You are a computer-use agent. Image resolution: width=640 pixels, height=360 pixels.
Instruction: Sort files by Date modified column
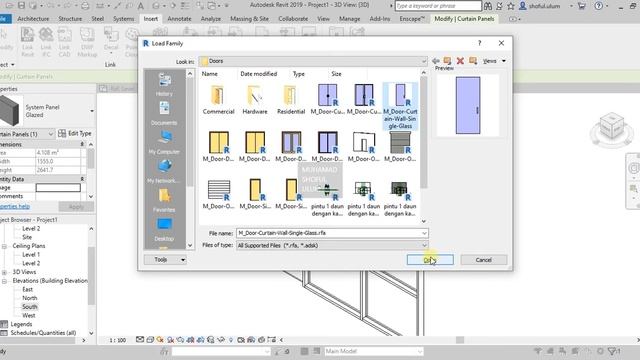pyautogui.click(x=259, y=74)
